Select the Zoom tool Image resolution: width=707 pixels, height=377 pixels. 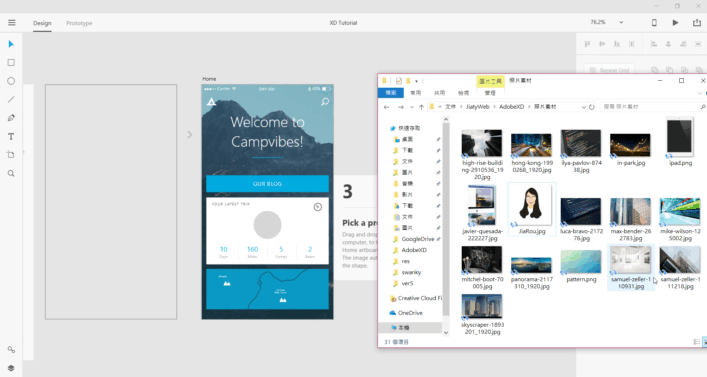pyautogui.click(x=11, y=174)
